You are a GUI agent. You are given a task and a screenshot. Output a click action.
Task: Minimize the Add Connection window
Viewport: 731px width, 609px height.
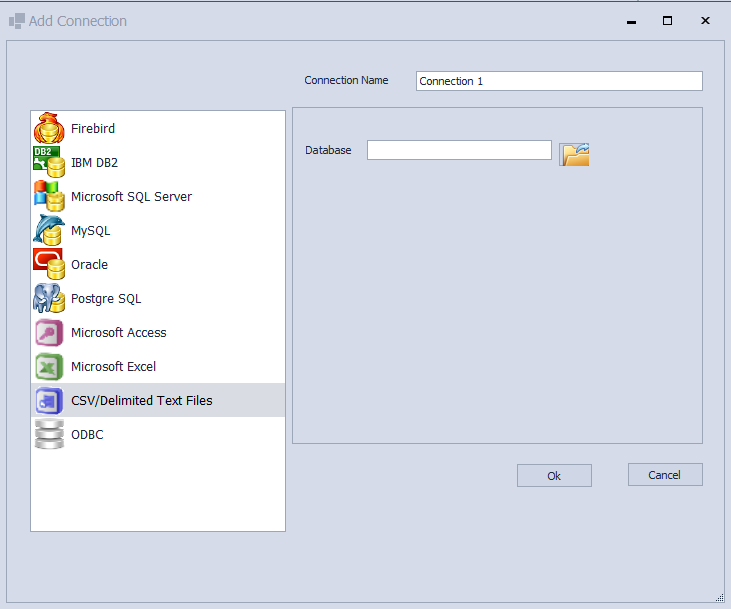pyautogui.click(x=631, y=21)
